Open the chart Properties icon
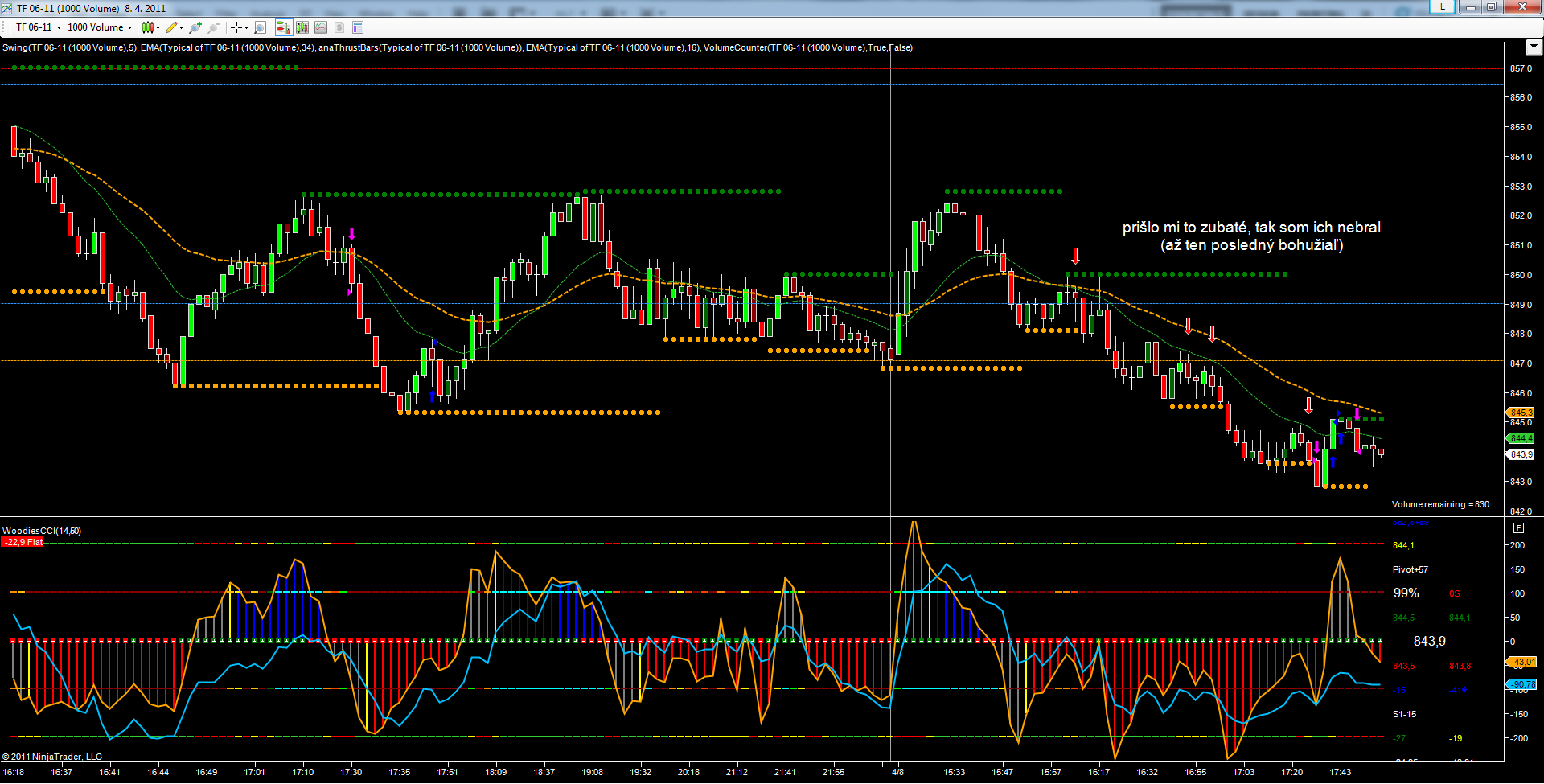This screenshot has height=784, width=1544. 358,27
